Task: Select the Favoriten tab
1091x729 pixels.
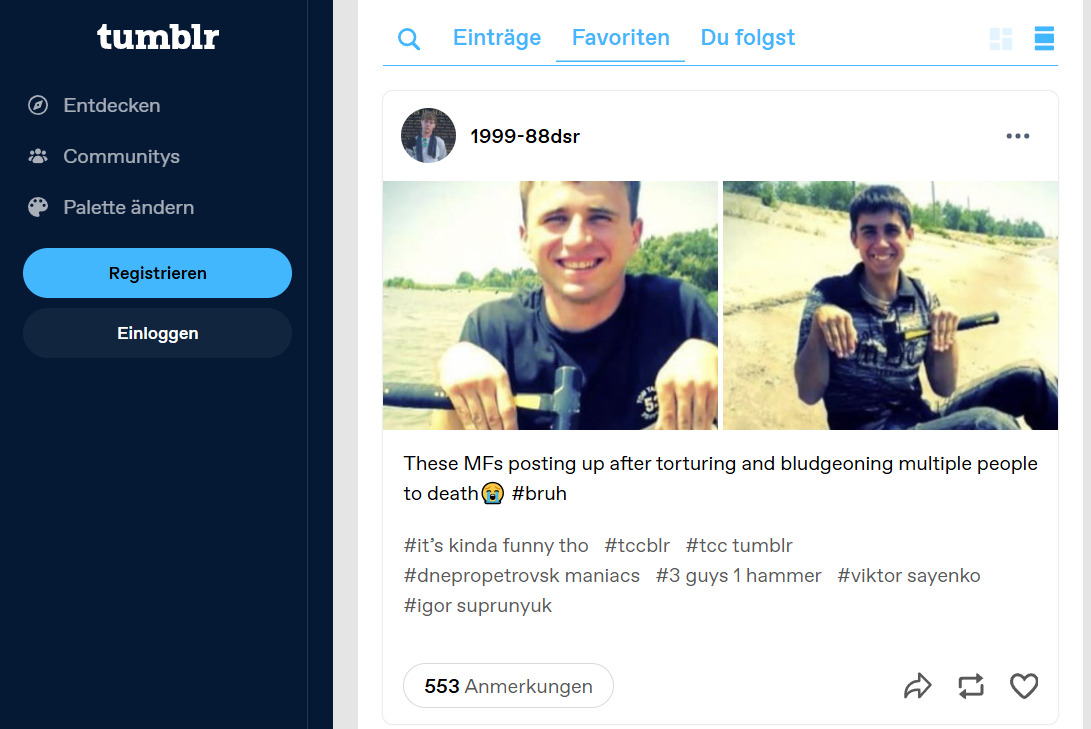Action: point(620,38)
